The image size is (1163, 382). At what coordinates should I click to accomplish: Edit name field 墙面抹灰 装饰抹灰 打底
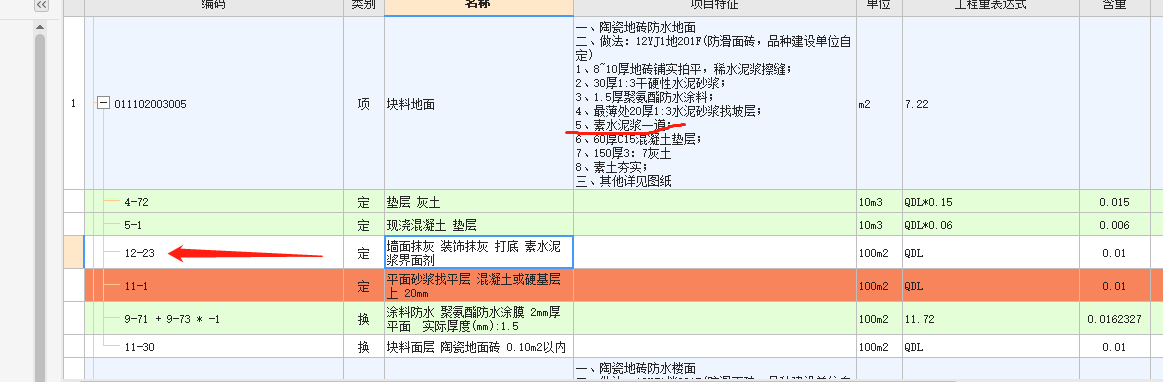coord(478,253)
